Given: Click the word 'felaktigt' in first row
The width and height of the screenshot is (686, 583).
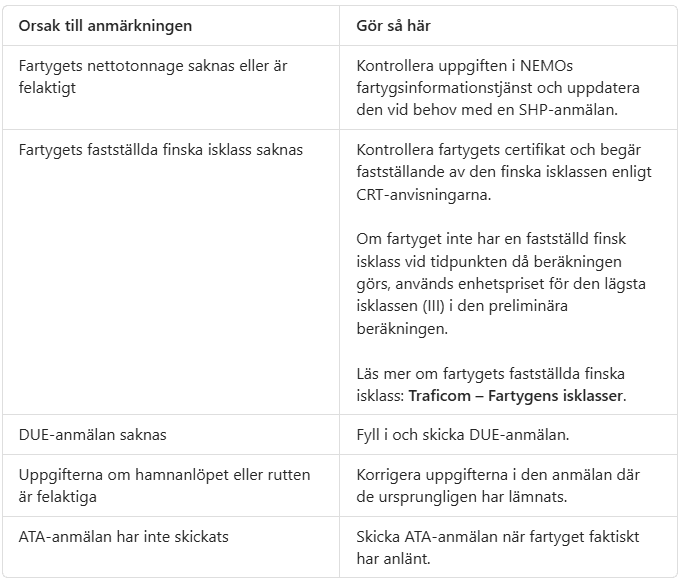Looking at the screenshot, I should 47,88.
